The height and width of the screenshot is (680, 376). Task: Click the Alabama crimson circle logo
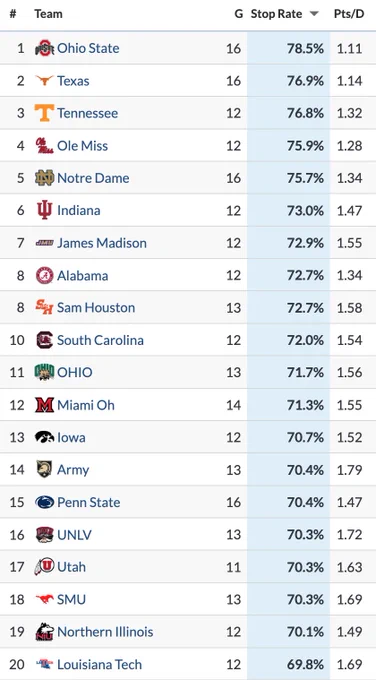[x=44, y=275]
